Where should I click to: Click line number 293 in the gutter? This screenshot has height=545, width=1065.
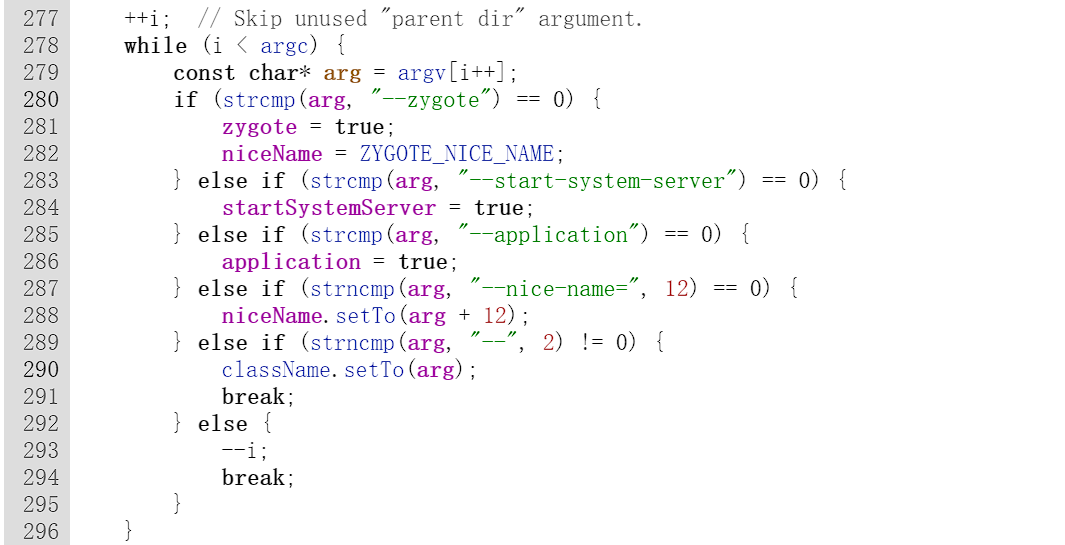coord(41,451)
